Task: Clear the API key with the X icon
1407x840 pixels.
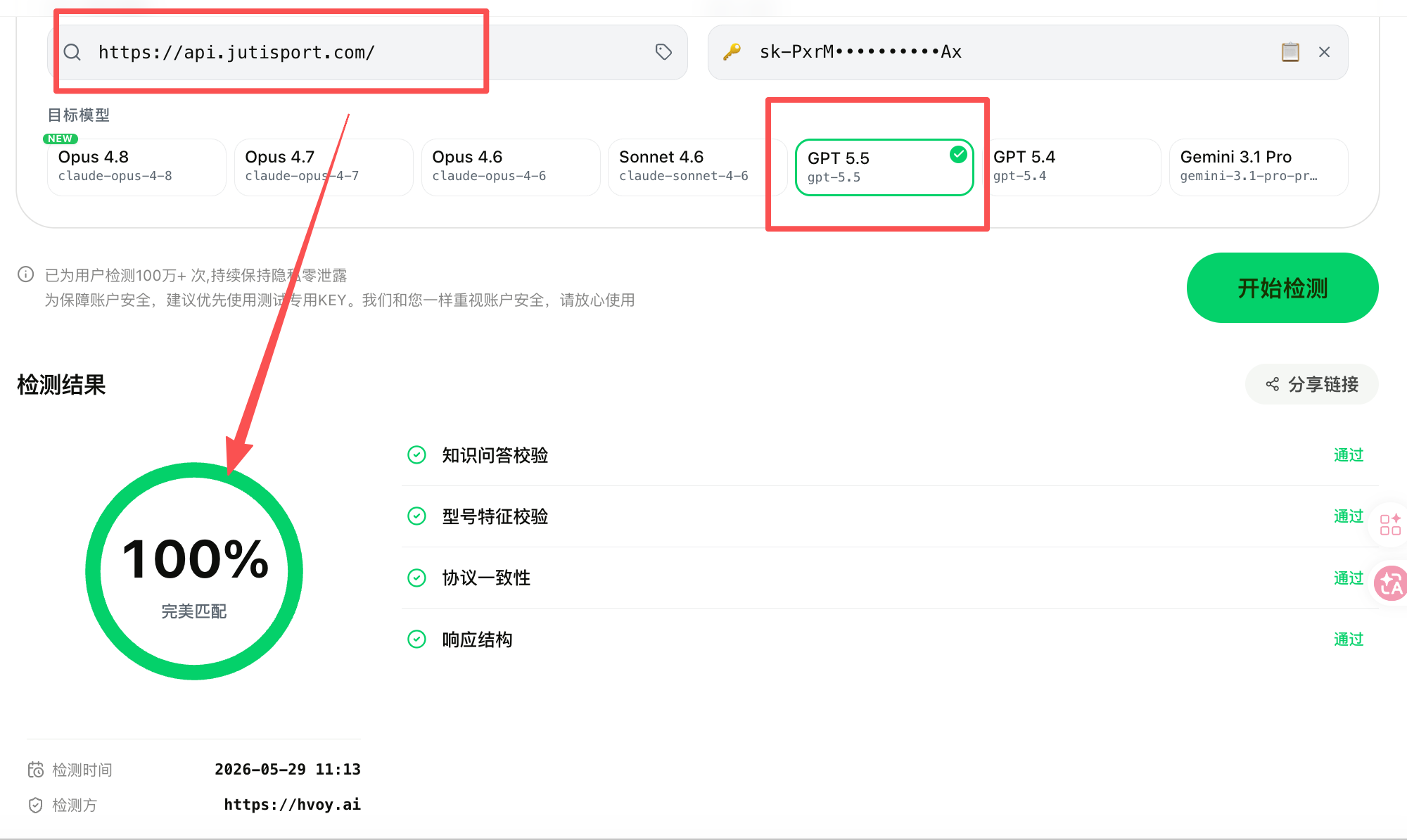Action: (x=1324, y=52)
